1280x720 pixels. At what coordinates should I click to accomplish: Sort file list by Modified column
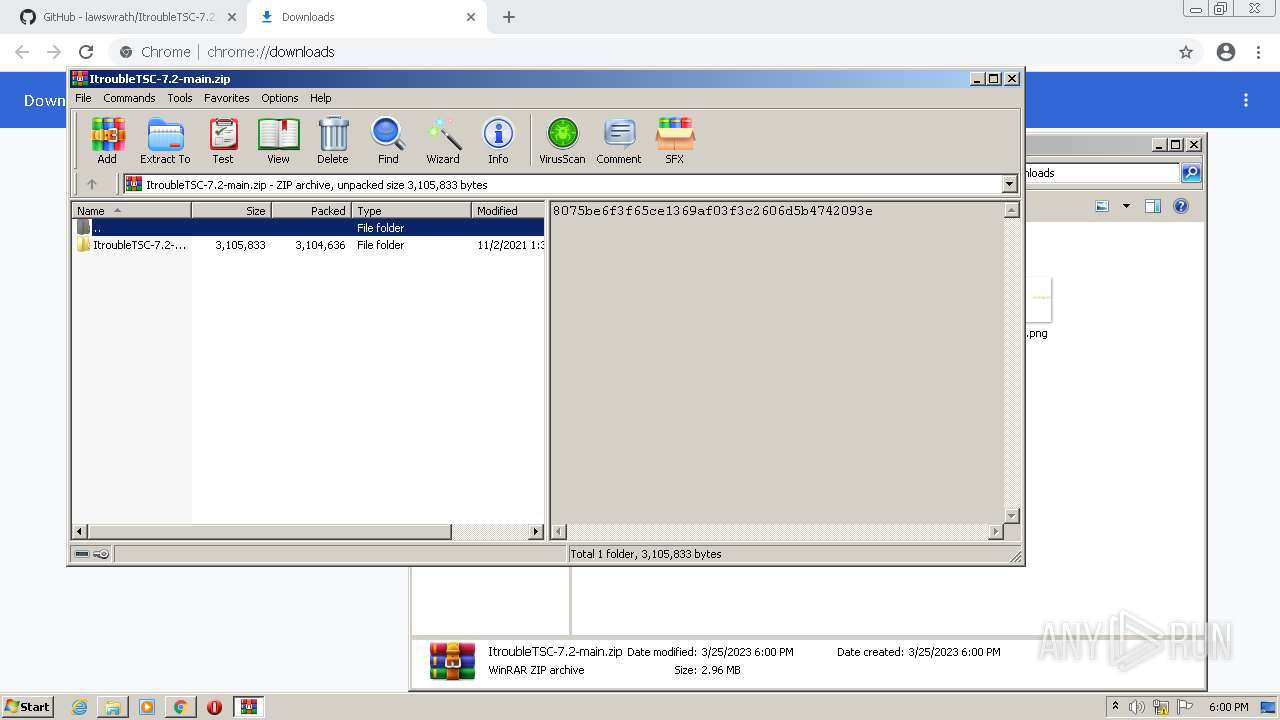click(508, 210)
